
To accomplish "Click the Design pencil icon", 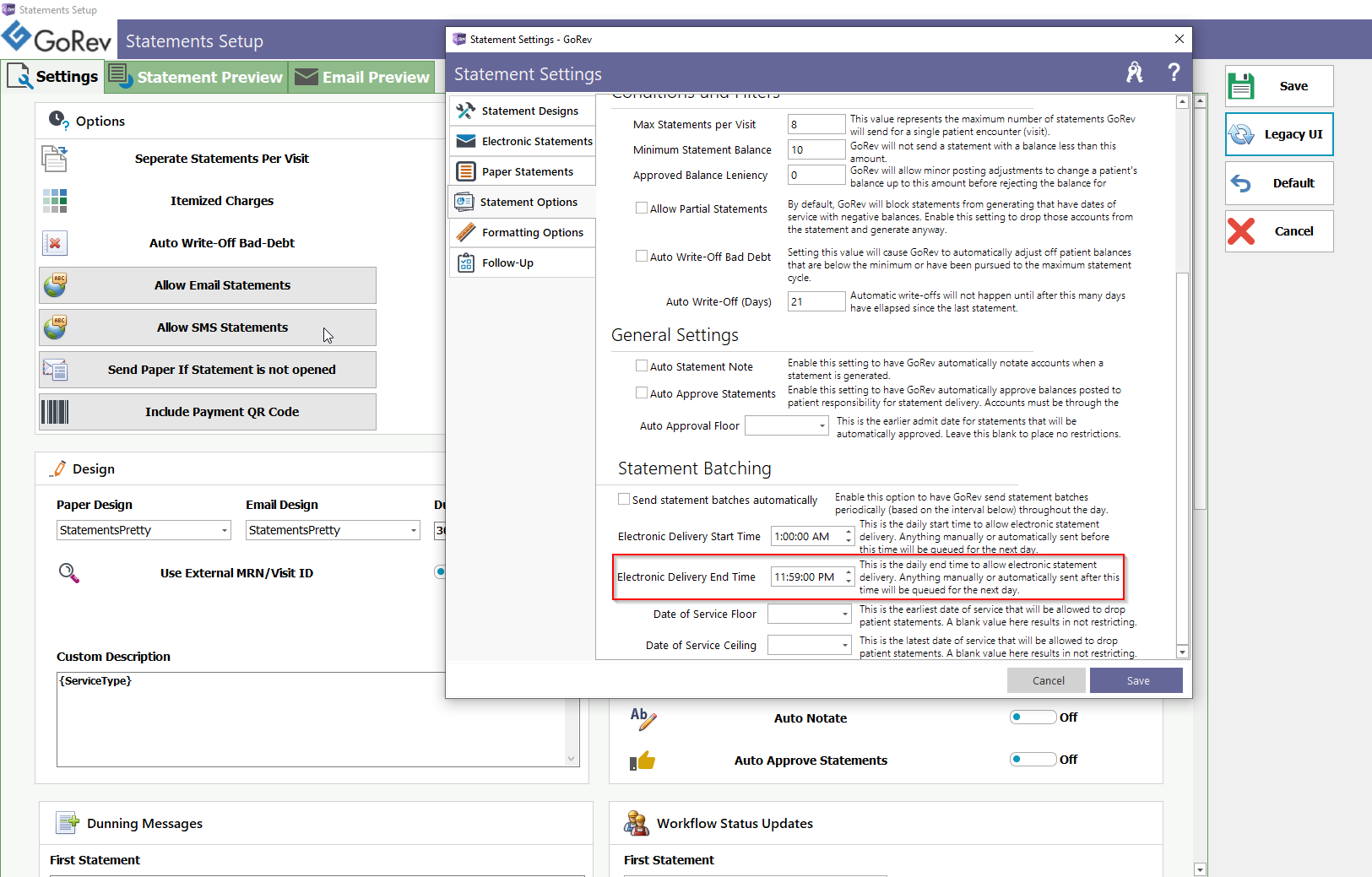I will (58, 468).
